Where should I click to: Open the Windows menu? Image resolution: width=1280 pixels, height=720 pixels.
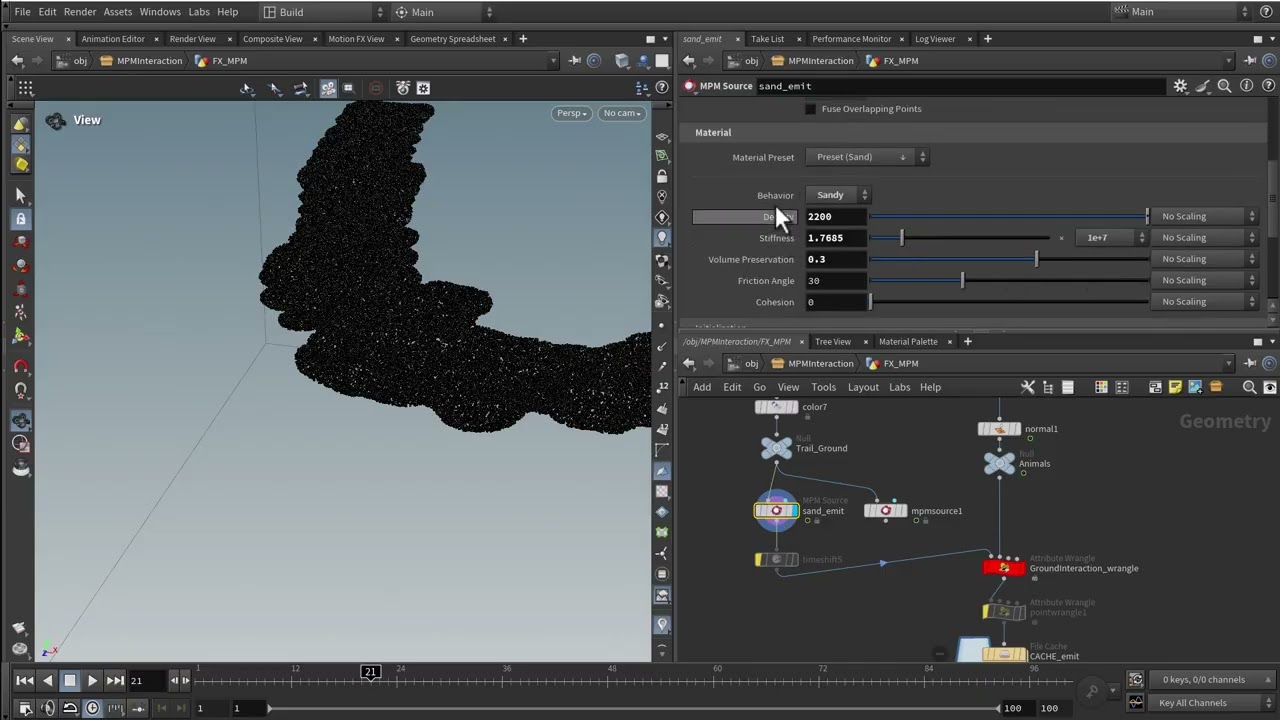pos(160,12)
